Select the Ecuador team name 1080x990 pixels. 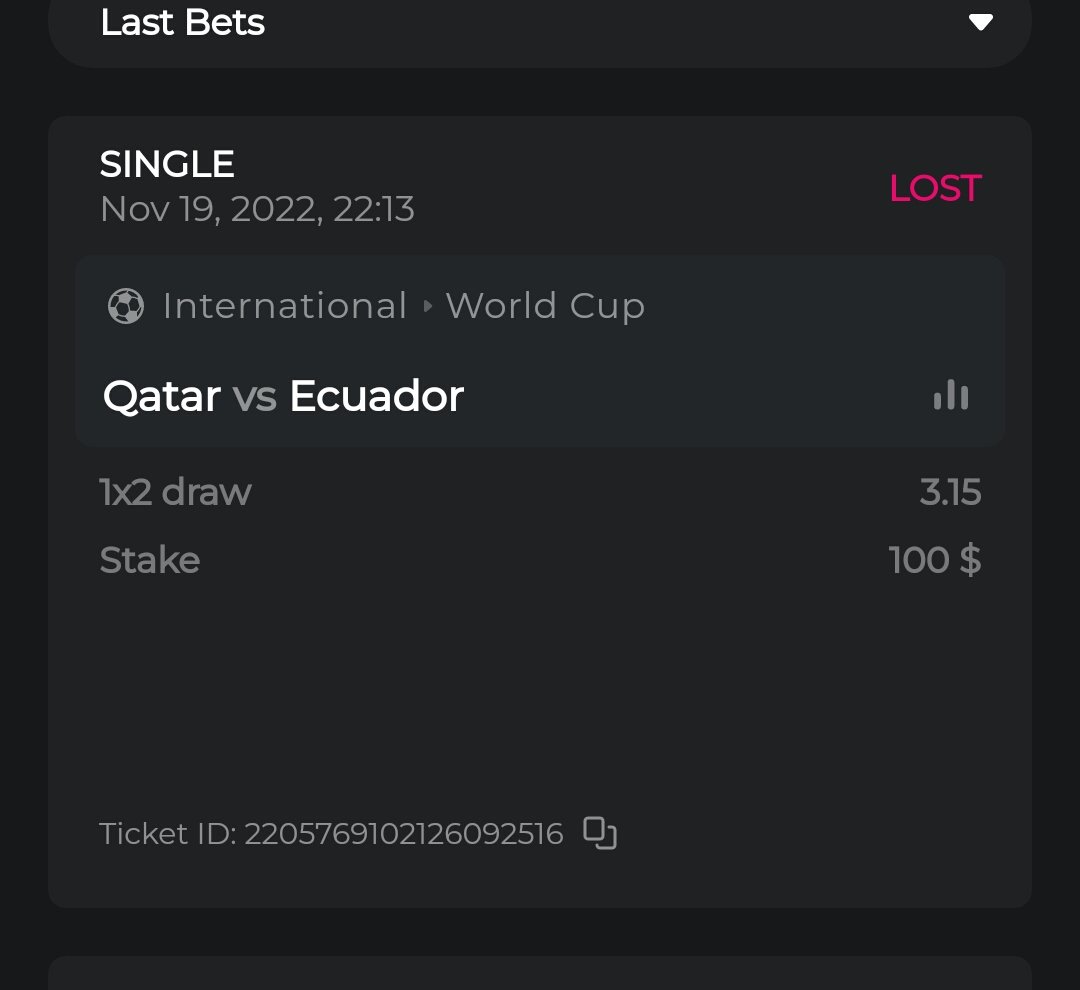(376, 397)
